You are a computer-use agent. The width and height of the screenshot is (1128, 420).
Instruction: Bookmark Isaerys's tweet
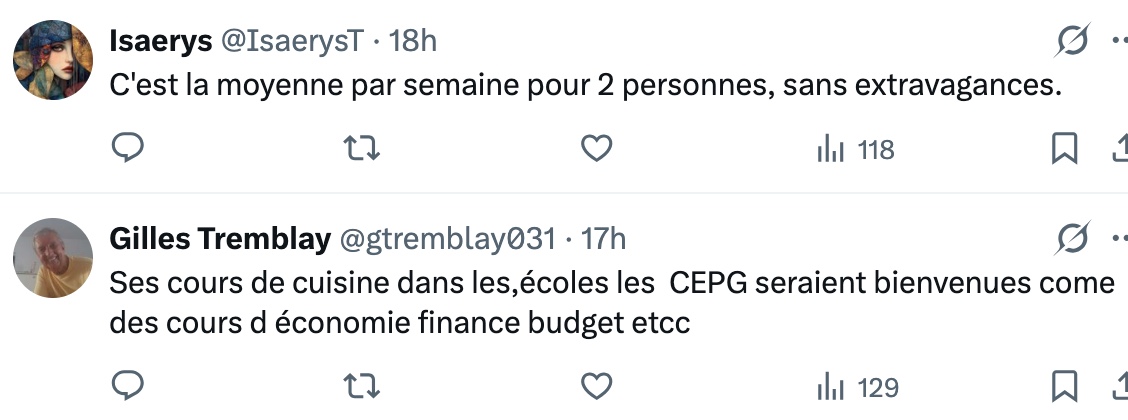click(1064, 150)
